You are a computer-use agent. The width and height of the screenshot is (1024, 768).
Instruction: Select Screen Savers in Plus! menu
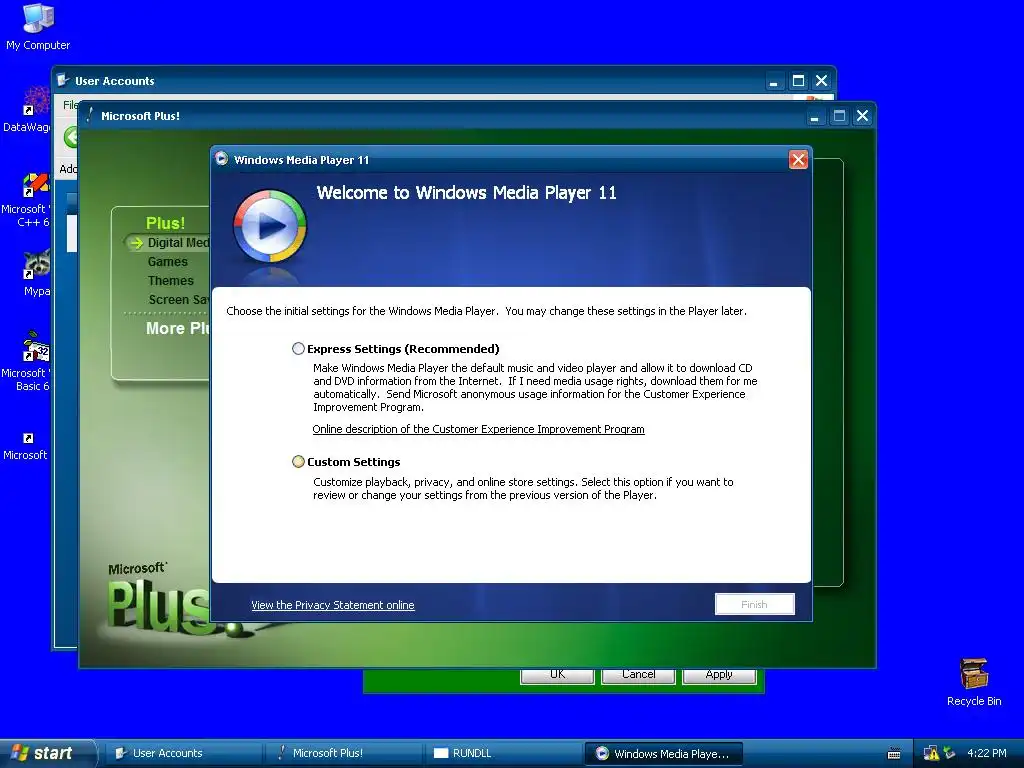point(178,300)
